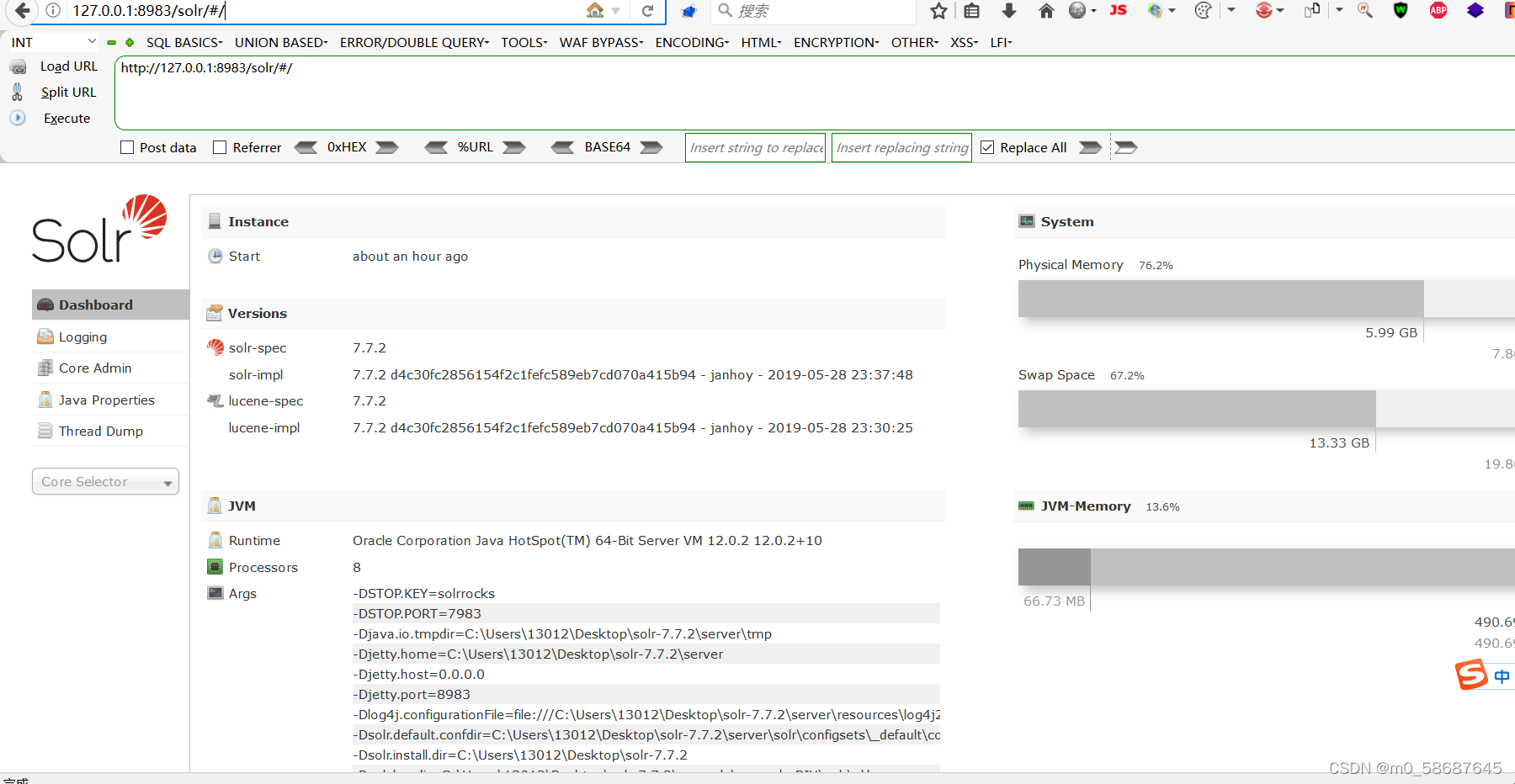Click the Split URL icon
The height and width of the screenshot is (784, 1515).
pos(18,92)
